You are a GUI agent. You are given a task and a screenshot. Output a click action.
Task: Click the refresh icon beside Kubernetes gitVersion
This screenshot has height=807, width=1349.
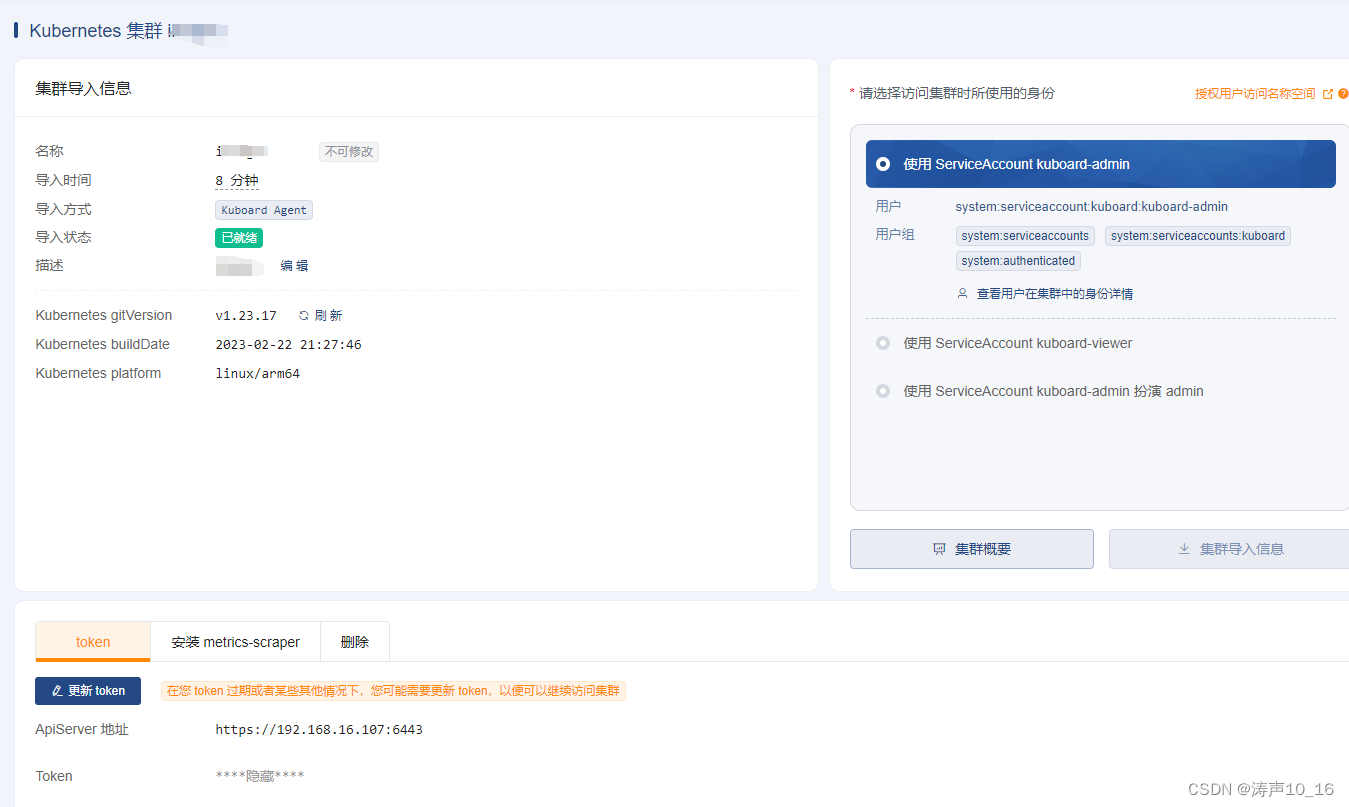point(304,316)
